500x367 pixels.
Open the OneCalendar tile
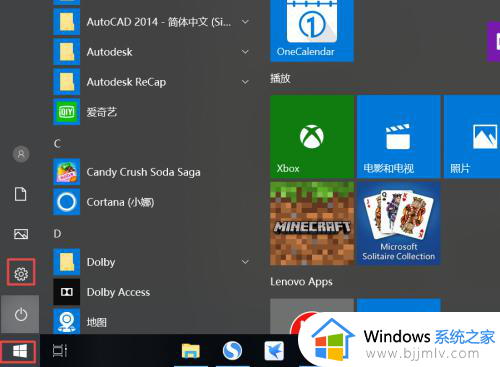pyautogui.click(x=312, y=31)
